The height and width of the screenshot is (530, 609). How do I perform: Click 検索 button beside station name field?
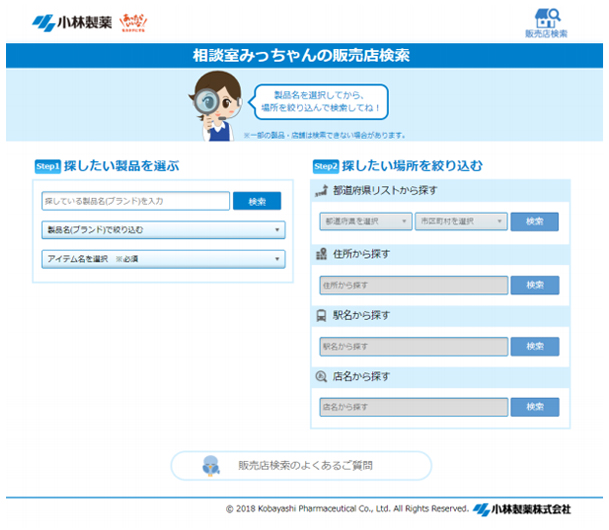coord(535,346)
